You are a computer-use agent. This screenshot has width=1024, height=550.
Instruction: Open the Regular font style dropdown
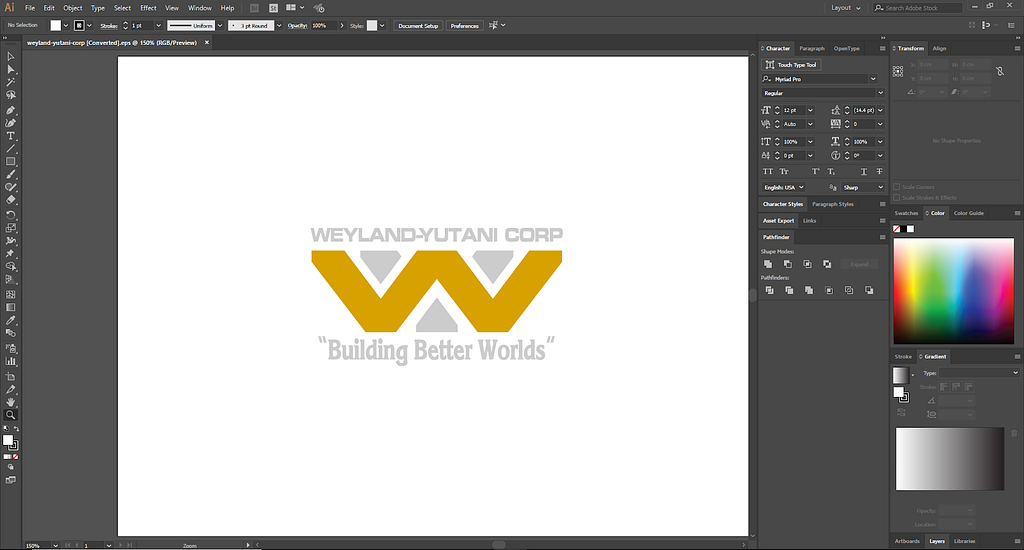pos(880,93)
